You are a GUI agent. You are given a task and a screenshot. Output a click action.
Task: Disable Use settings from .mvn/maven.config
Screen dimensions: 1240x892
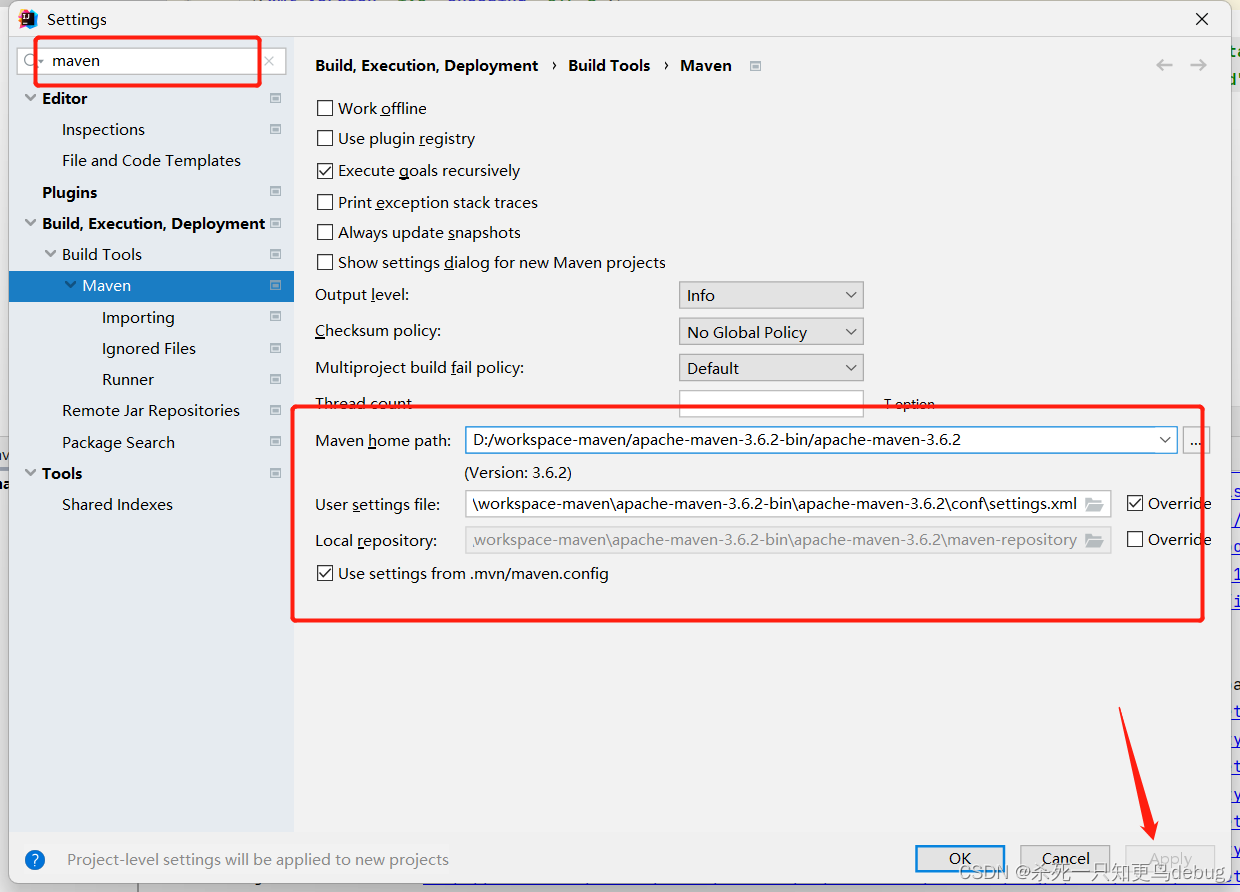point(325,573)
